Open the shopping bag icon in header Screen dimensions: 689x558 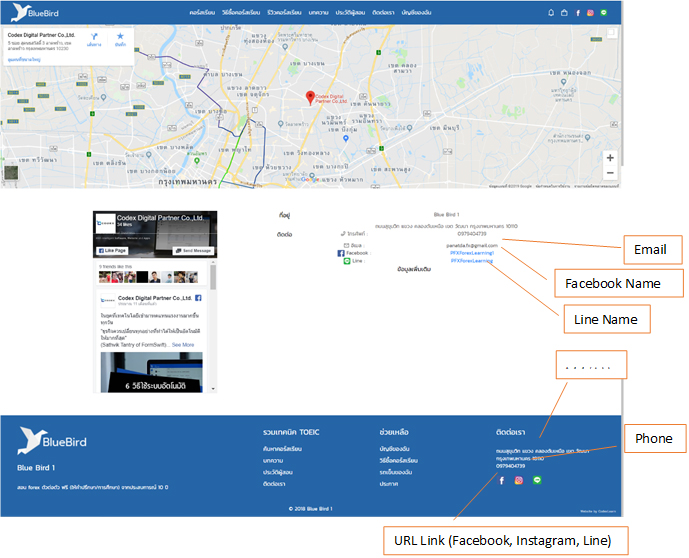pos(564,13)
